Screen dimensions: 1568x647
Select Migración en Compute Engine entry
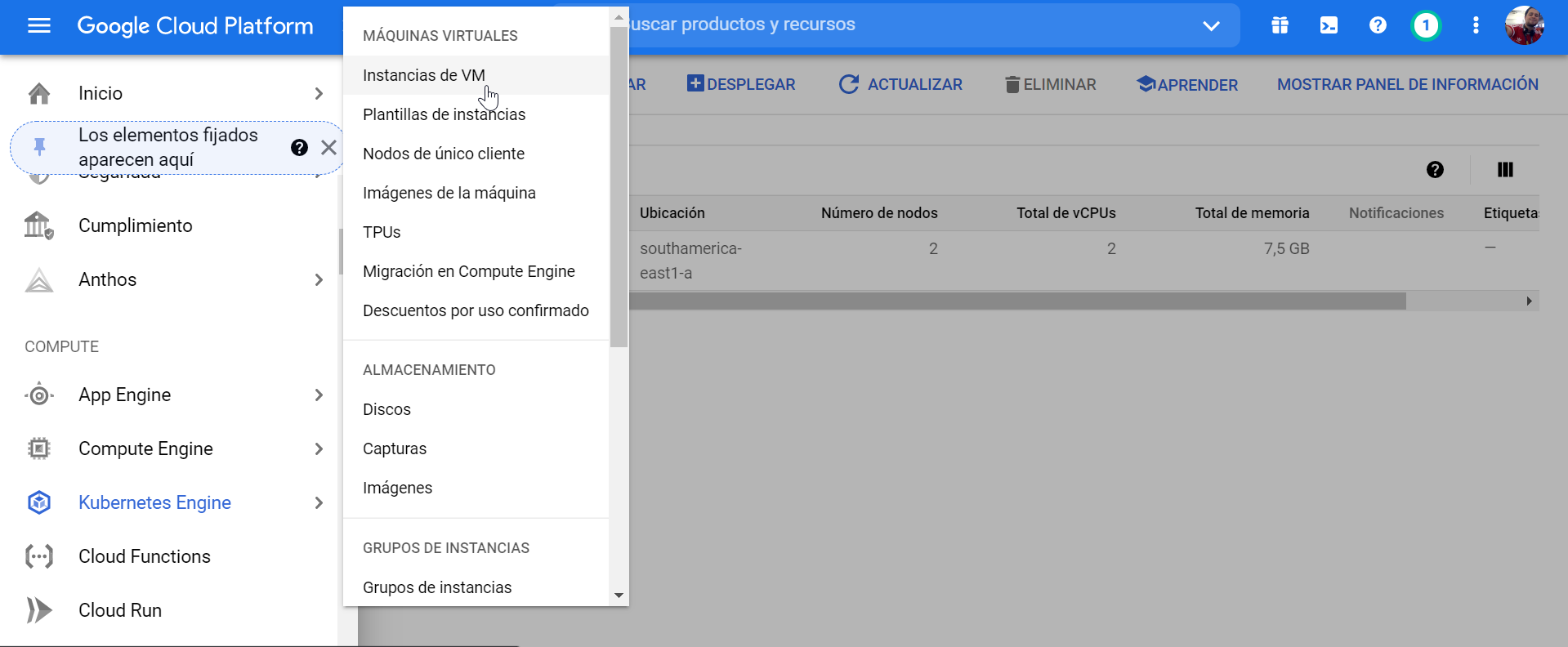[x=476, y=271]
